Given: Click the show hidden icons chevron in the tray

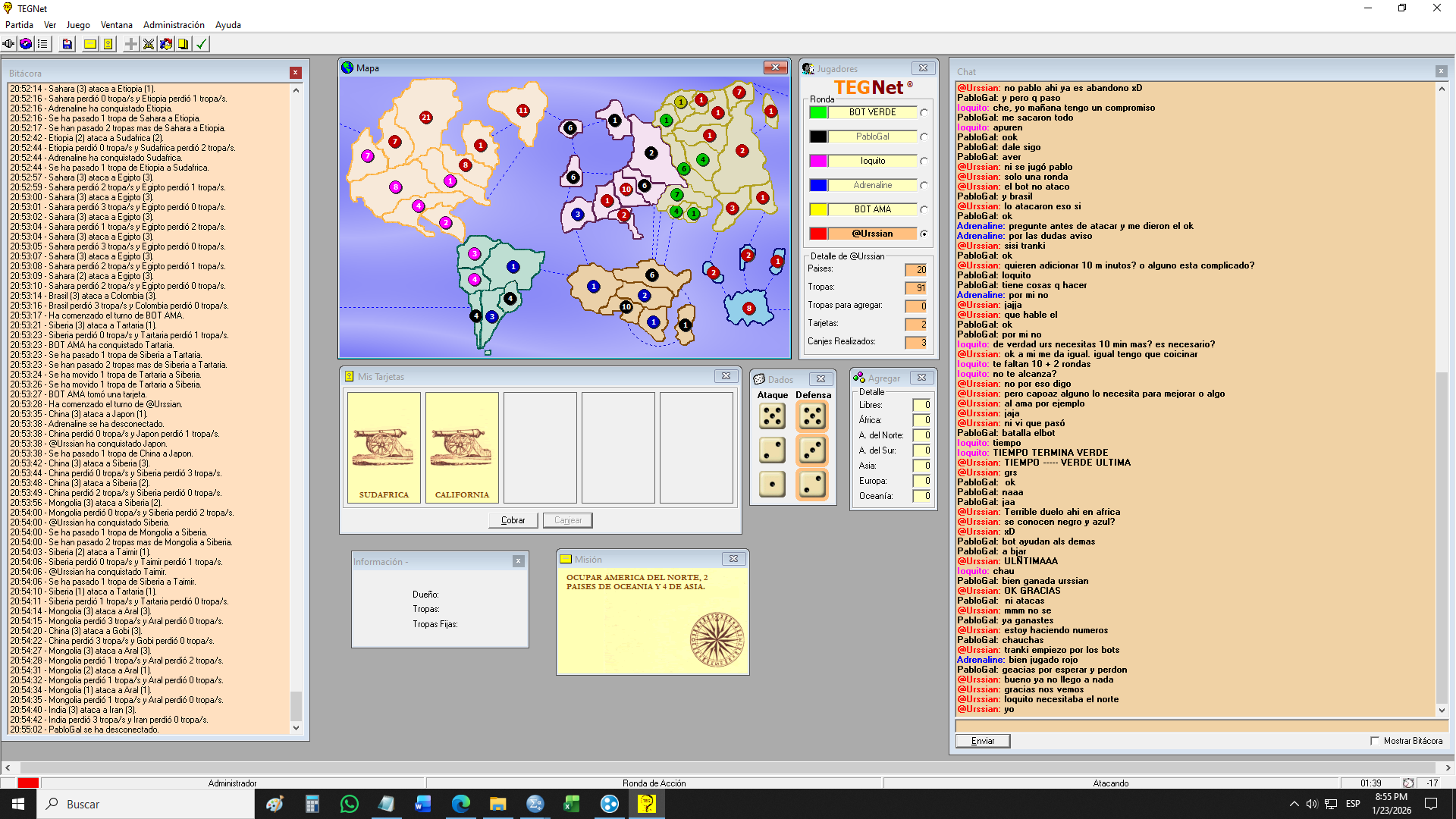Looking at the screenshot, I should (1294, 804).
